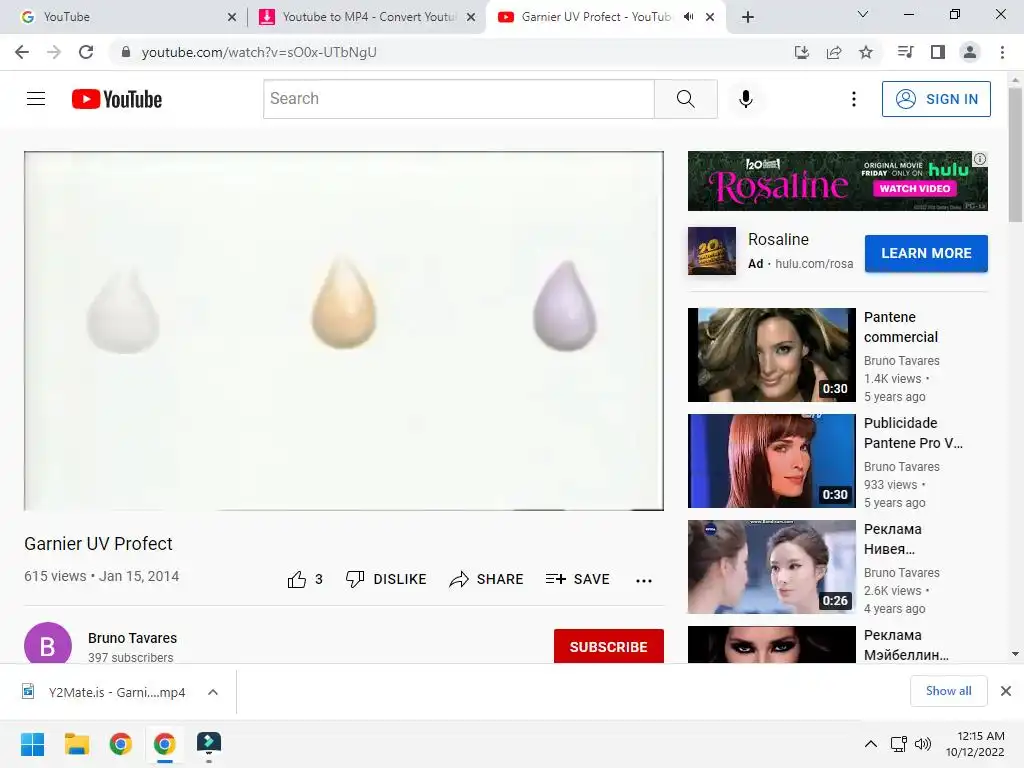Click SIGN IN button
The width and height of the screenshot is (1024, 768).
(x=936, y=99)
